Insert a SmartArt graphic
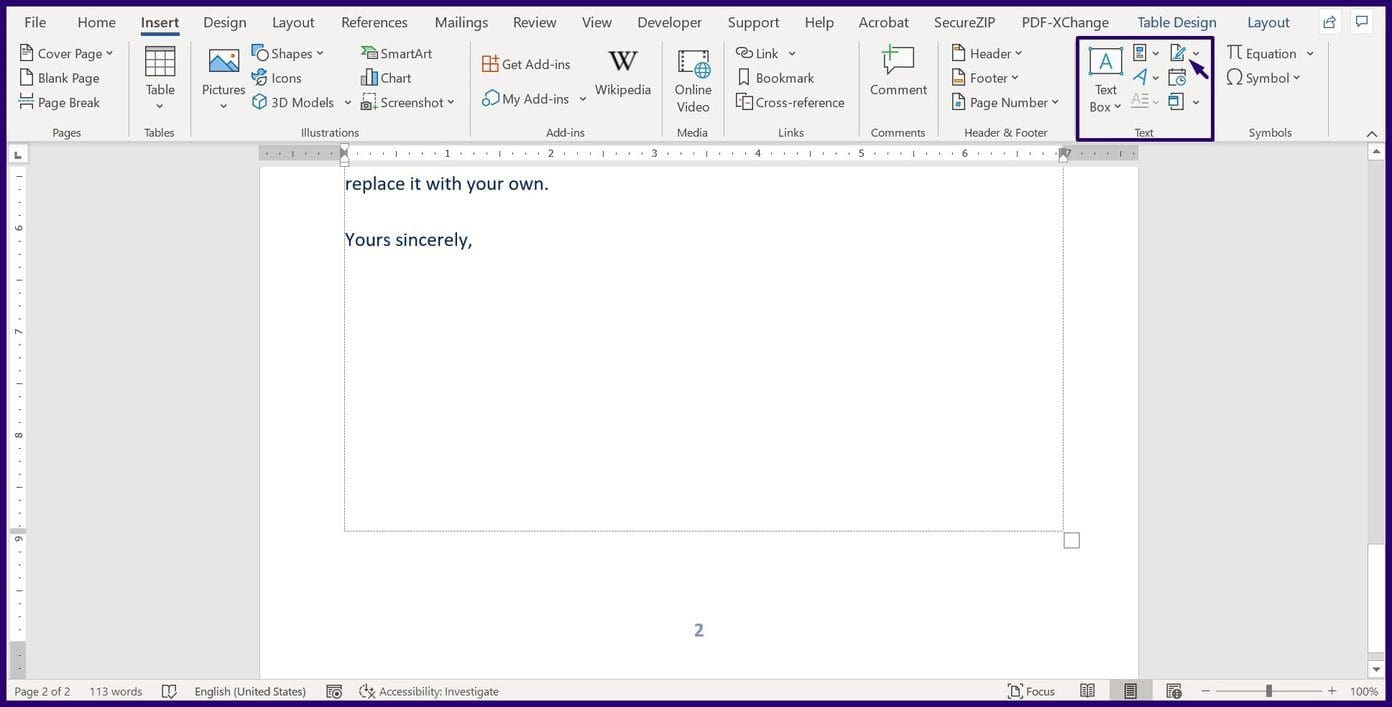1392x707 pixels. click(x=396, y=53)
